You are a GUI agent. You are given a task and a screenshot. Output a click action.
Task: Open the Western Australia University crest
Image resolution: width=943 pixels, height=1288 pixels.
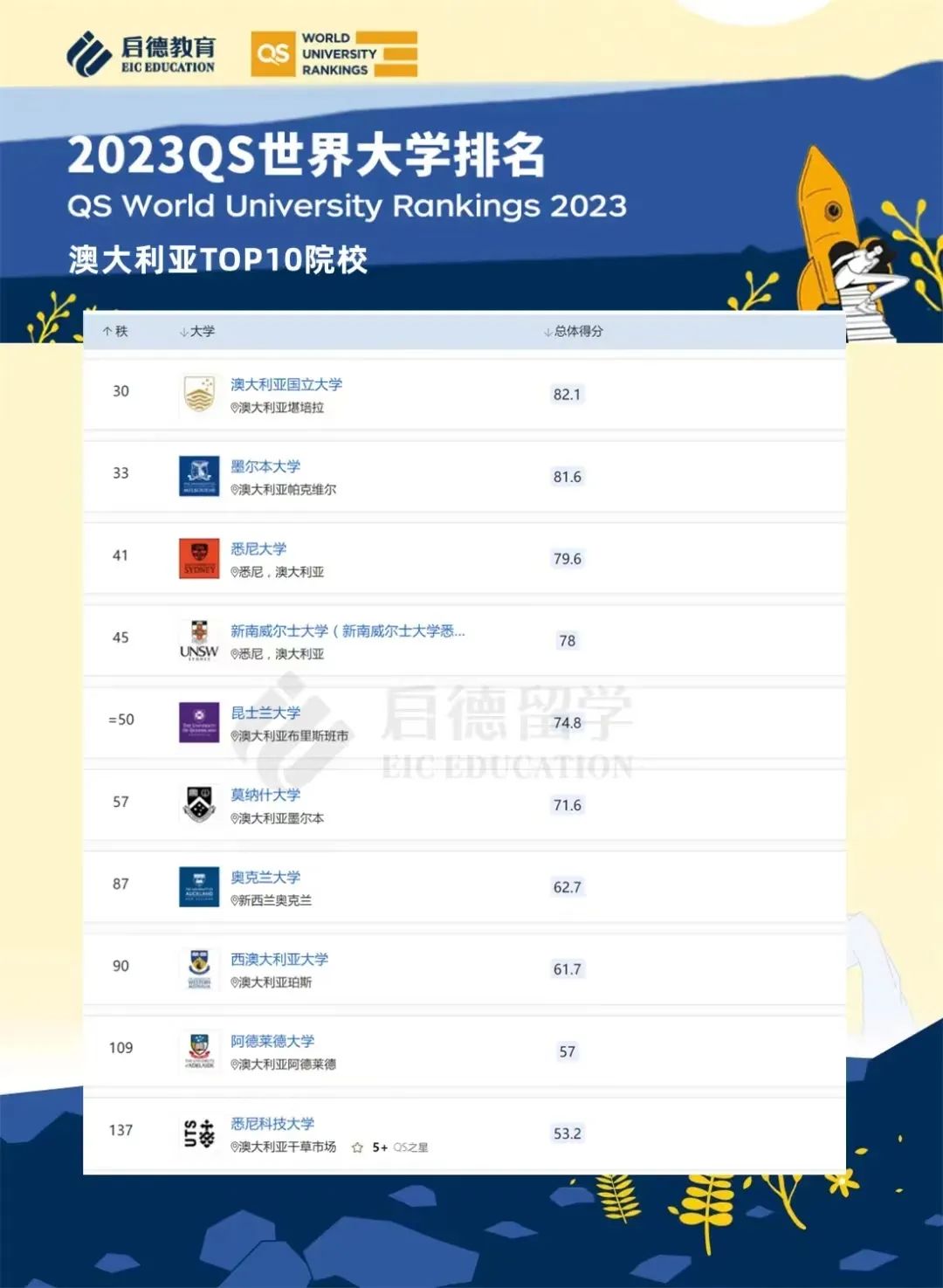click(x=199, y=968)
